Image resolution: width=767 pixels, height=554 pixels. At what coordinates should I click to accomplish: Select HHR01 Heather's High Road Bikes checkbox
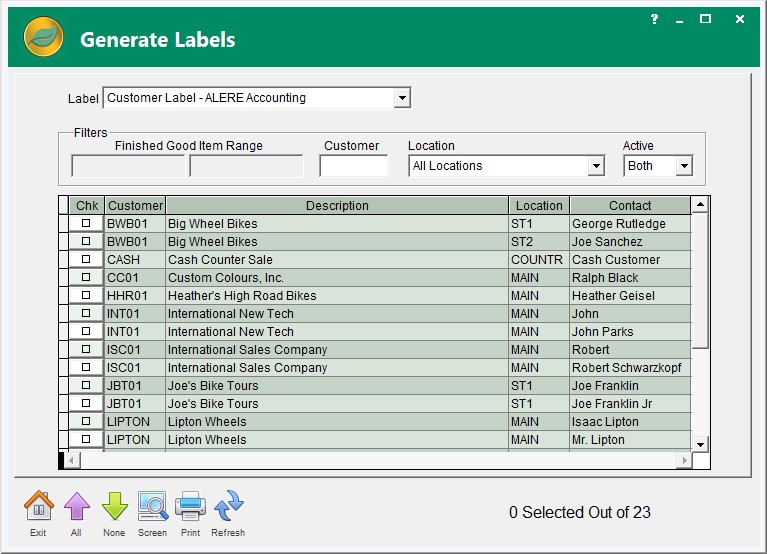[x=86, y=295]
